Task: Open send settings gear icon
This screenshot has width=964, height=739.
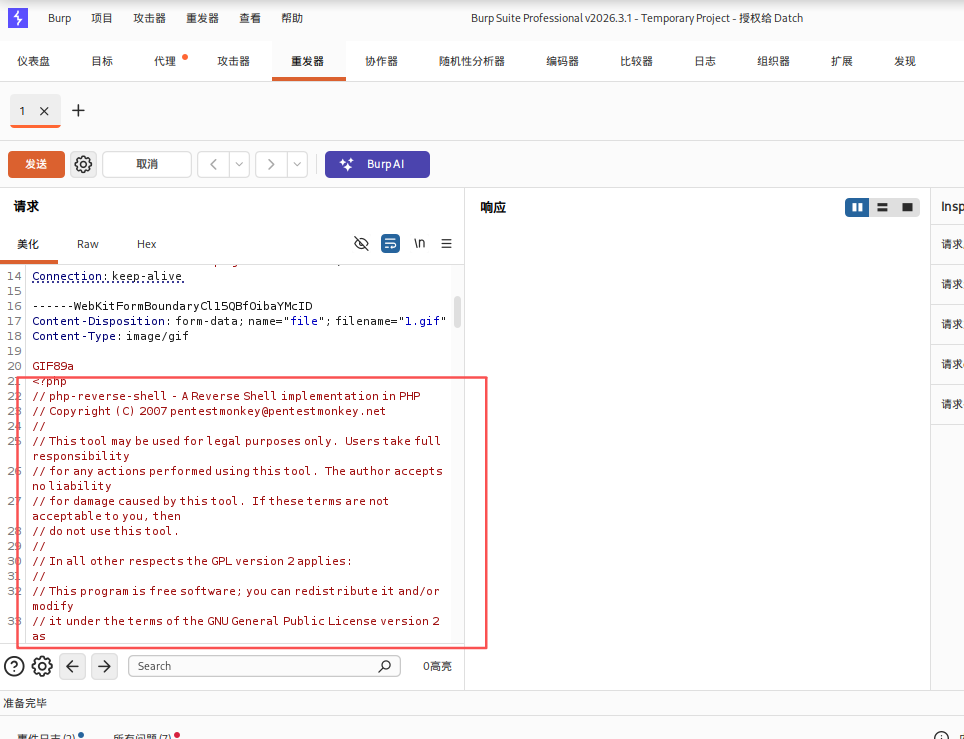Action: [x=83, y=164]
